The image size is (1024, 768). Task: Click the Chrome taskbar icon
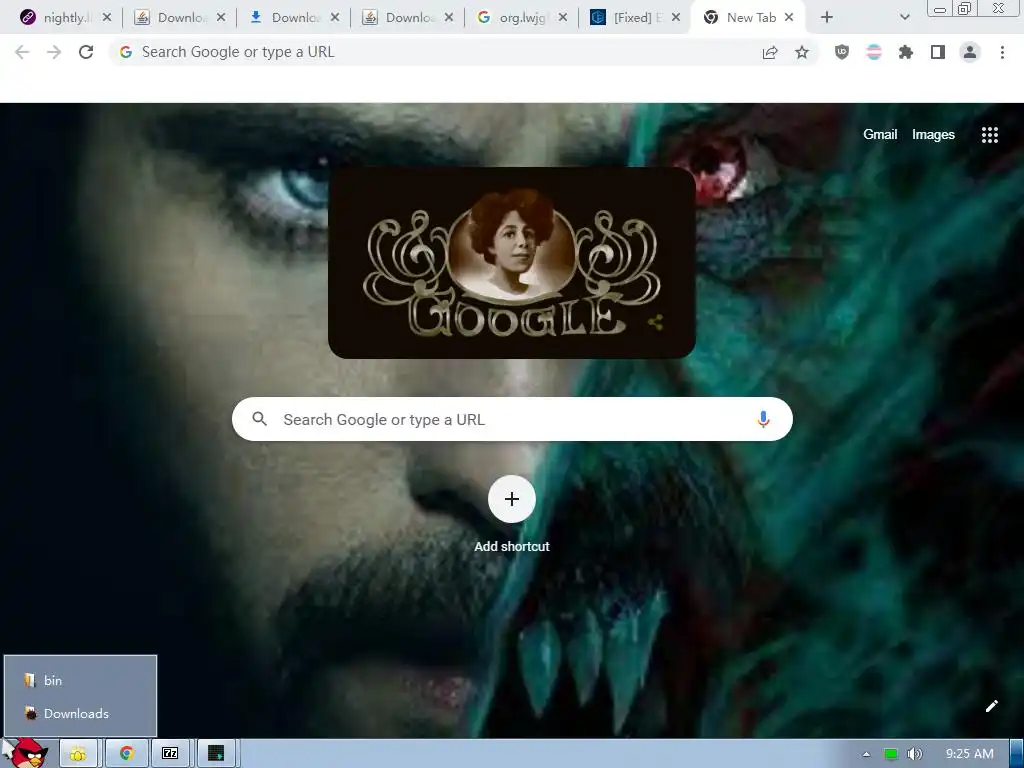pos(127,754)
